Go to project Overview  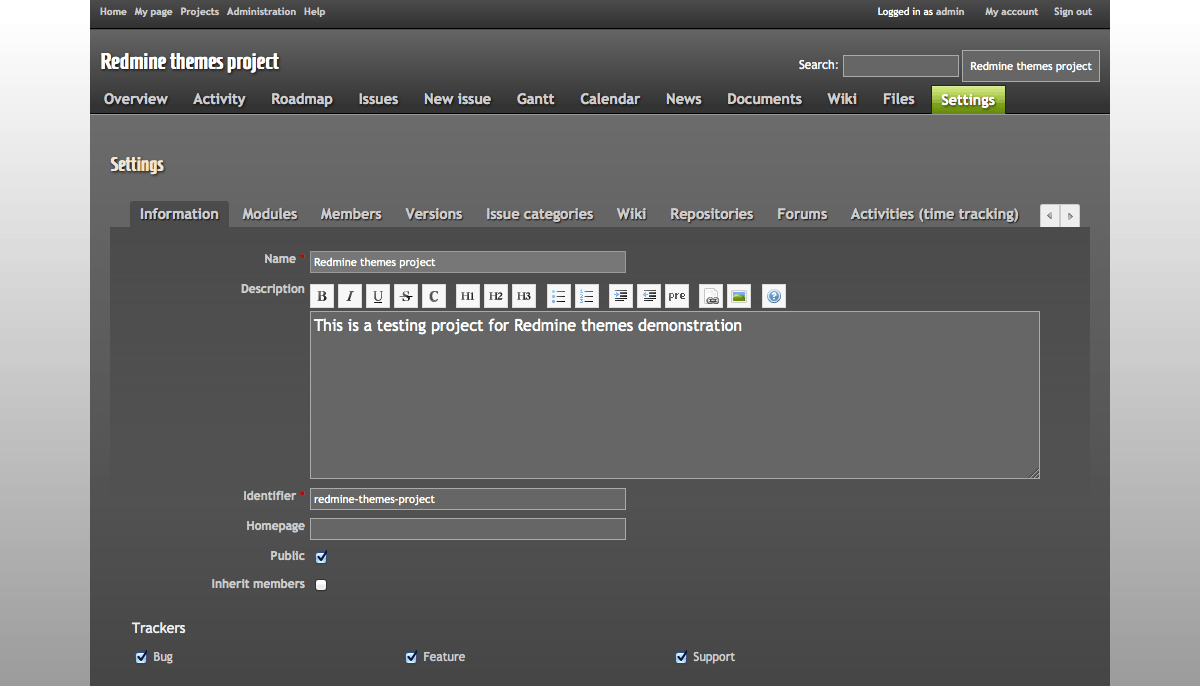(x=136, y=99)
